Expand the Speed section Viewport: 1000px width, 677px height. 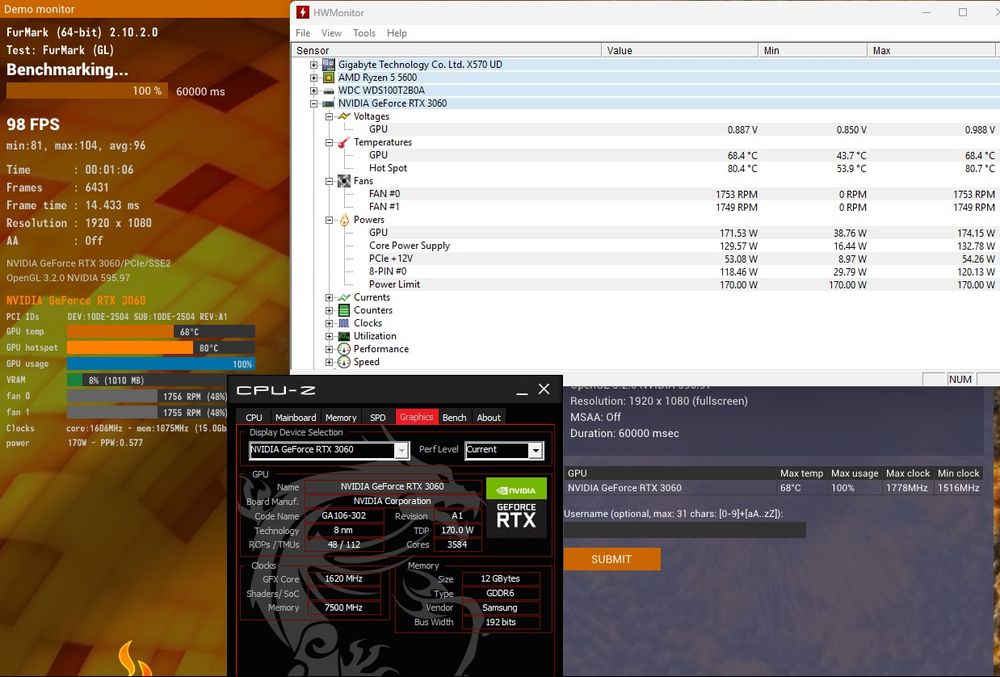[328, 362]
